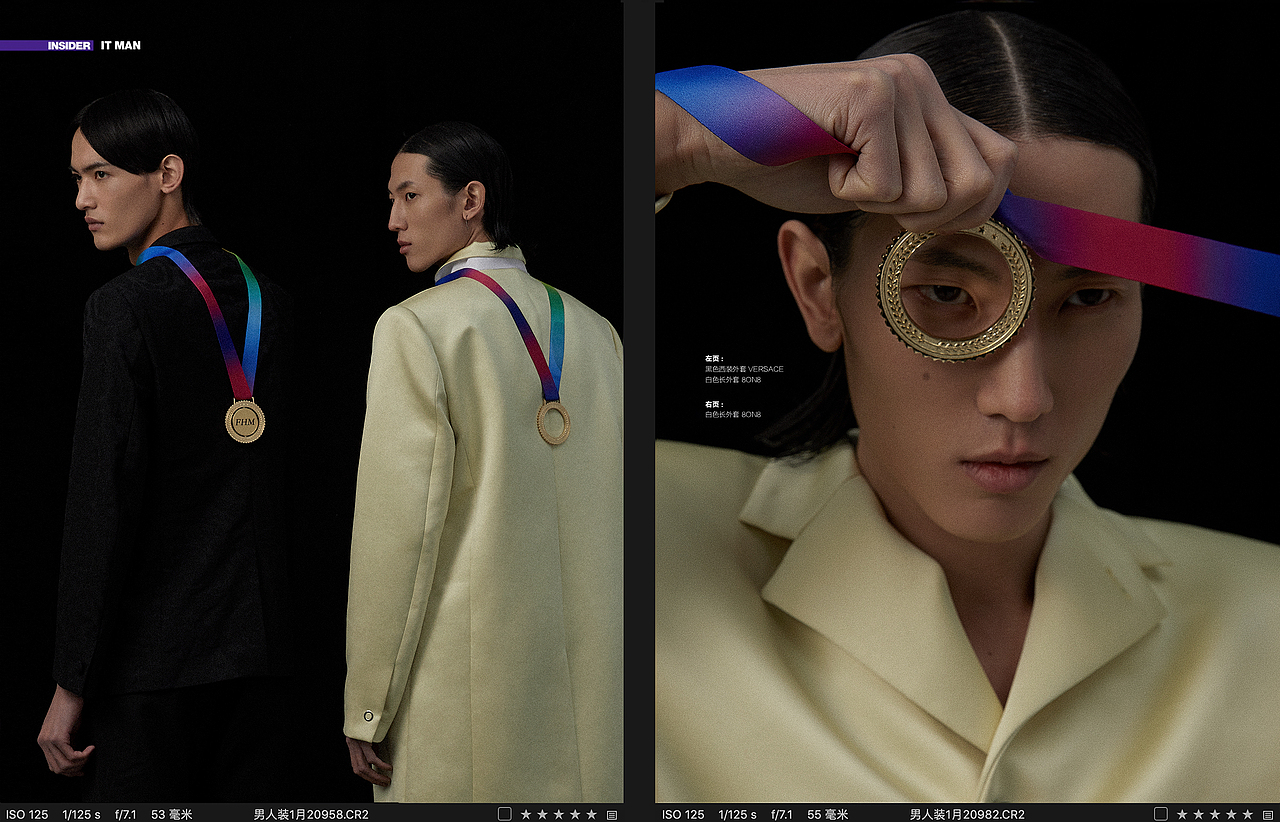Set third star rating on 男人装1月20982.CR2

point(1215,815)
